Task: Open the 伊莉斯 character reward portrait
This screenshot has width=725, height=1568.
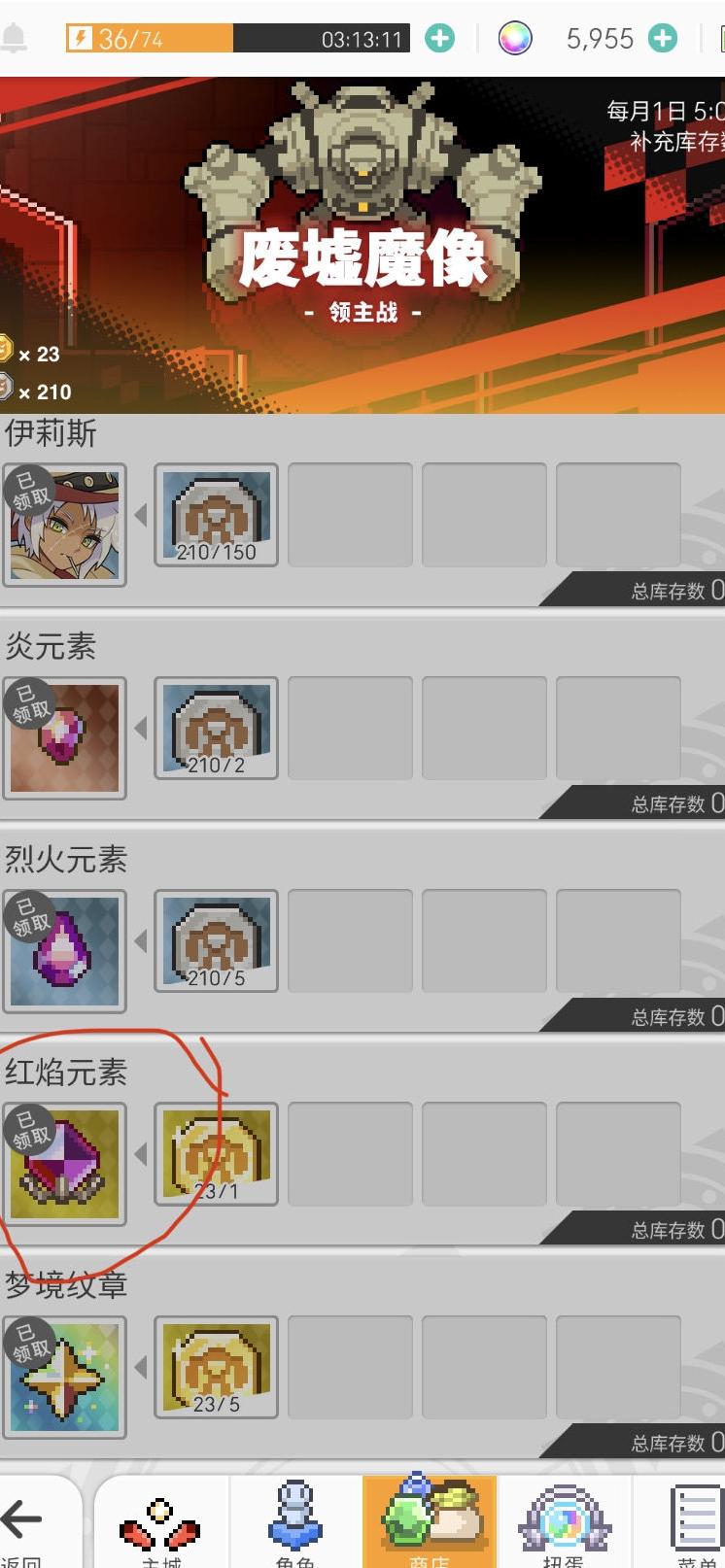Action: 64,525
